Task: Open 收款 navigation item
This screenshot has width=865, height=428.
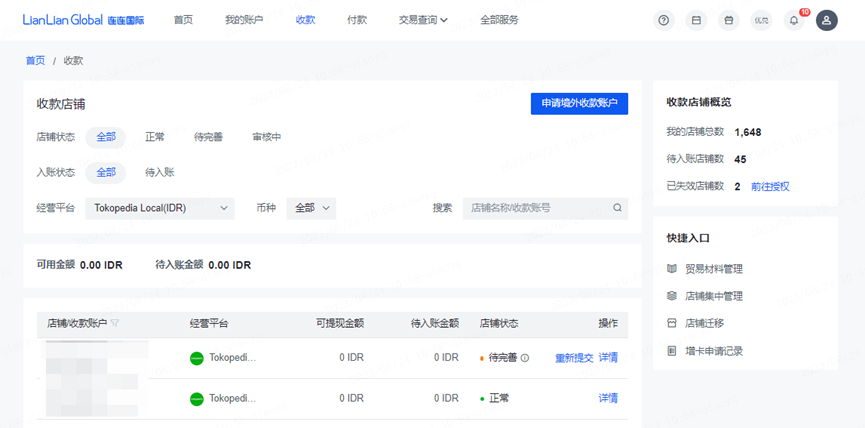Action: 306,20
